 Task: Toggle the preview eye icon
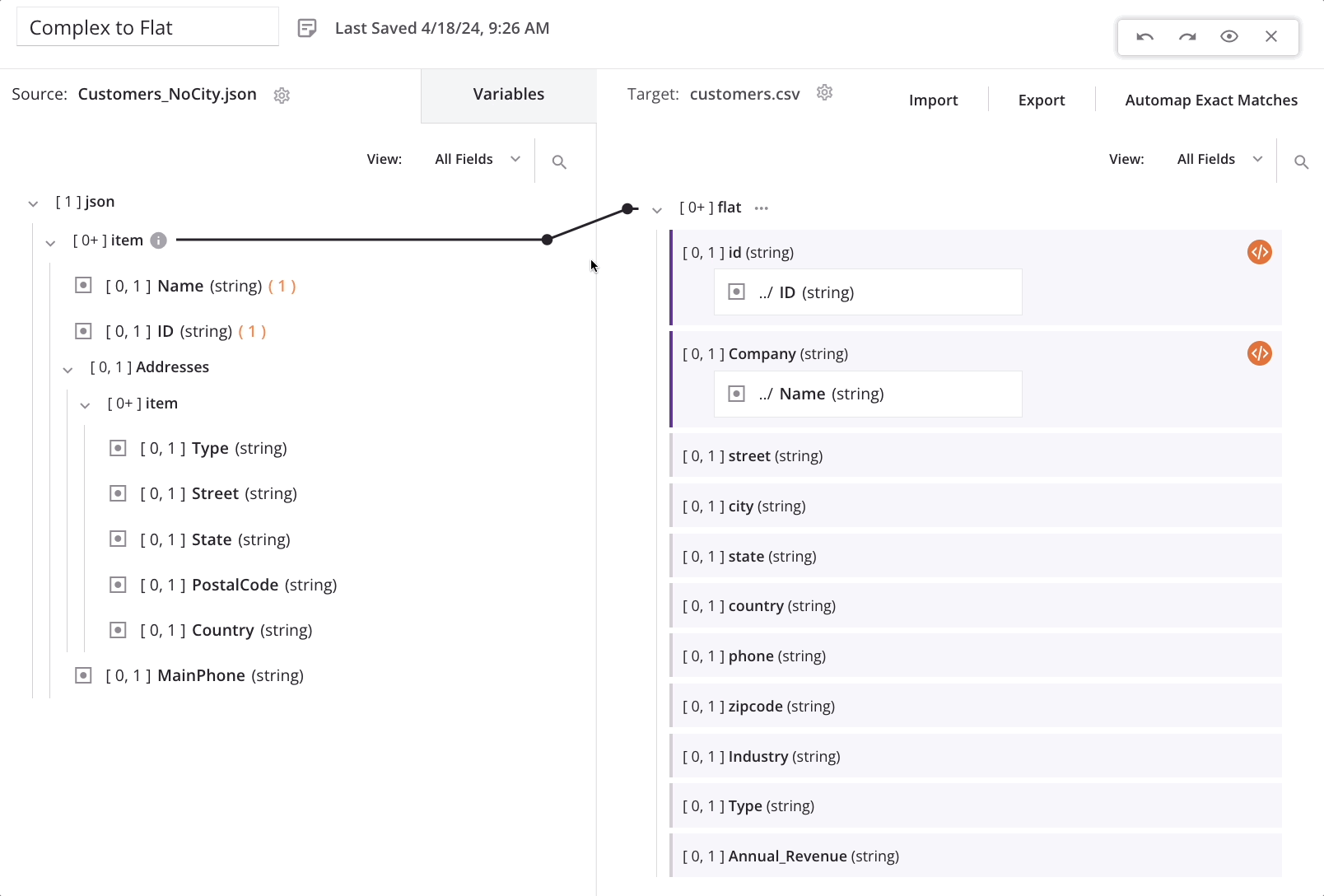[x=1229, y=36]
